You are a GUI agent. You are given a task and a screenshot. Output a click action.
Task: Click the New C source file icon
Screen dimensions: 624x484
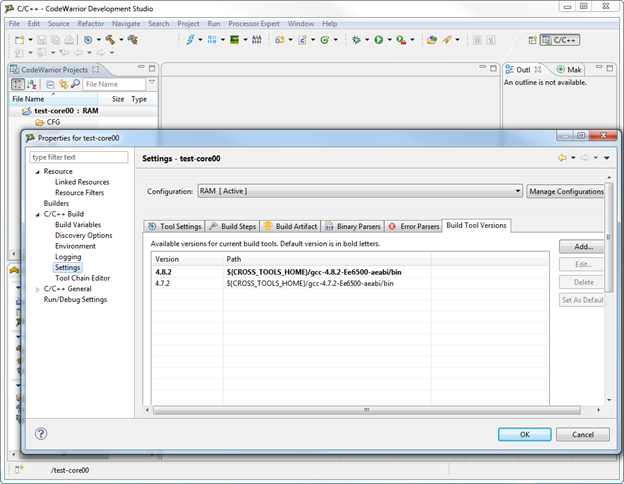(x=302, y=40)
